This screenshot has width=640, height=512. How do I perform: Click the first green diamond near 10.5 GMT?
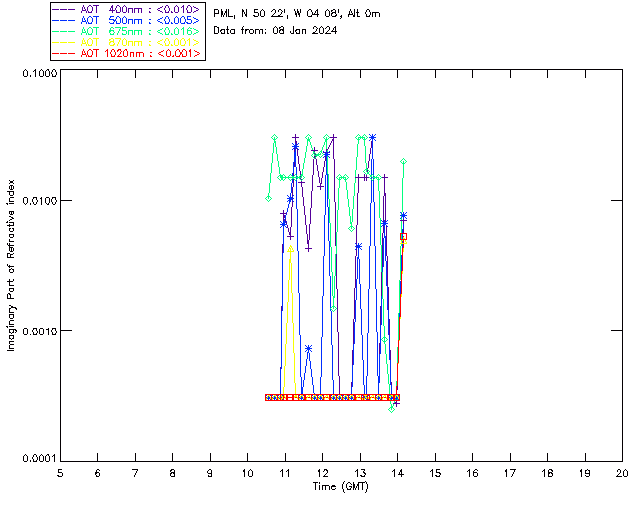(268, 199)
